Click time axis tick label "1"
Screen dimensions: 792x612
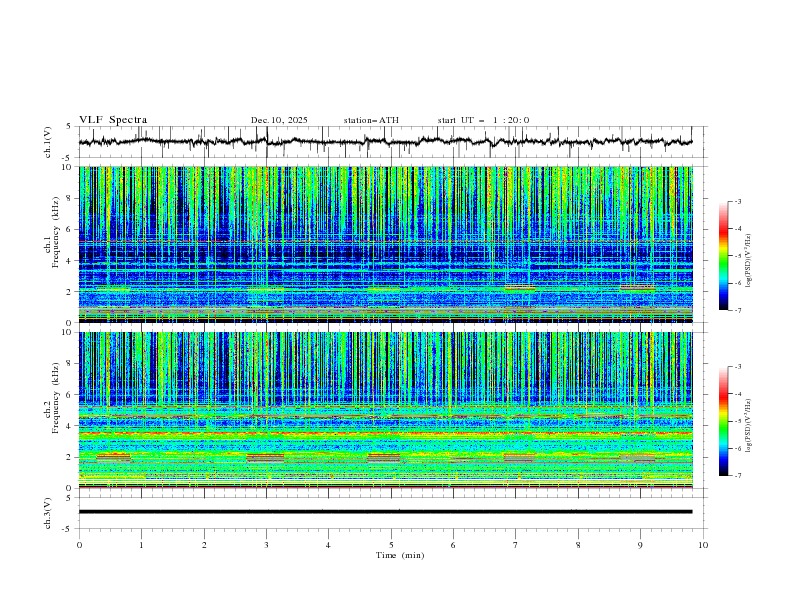click(142, 545)
